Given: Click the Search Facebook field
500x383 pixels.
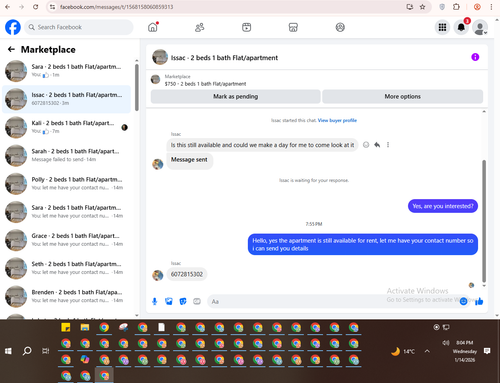Looking at the screenshot, I should point(79,27).
